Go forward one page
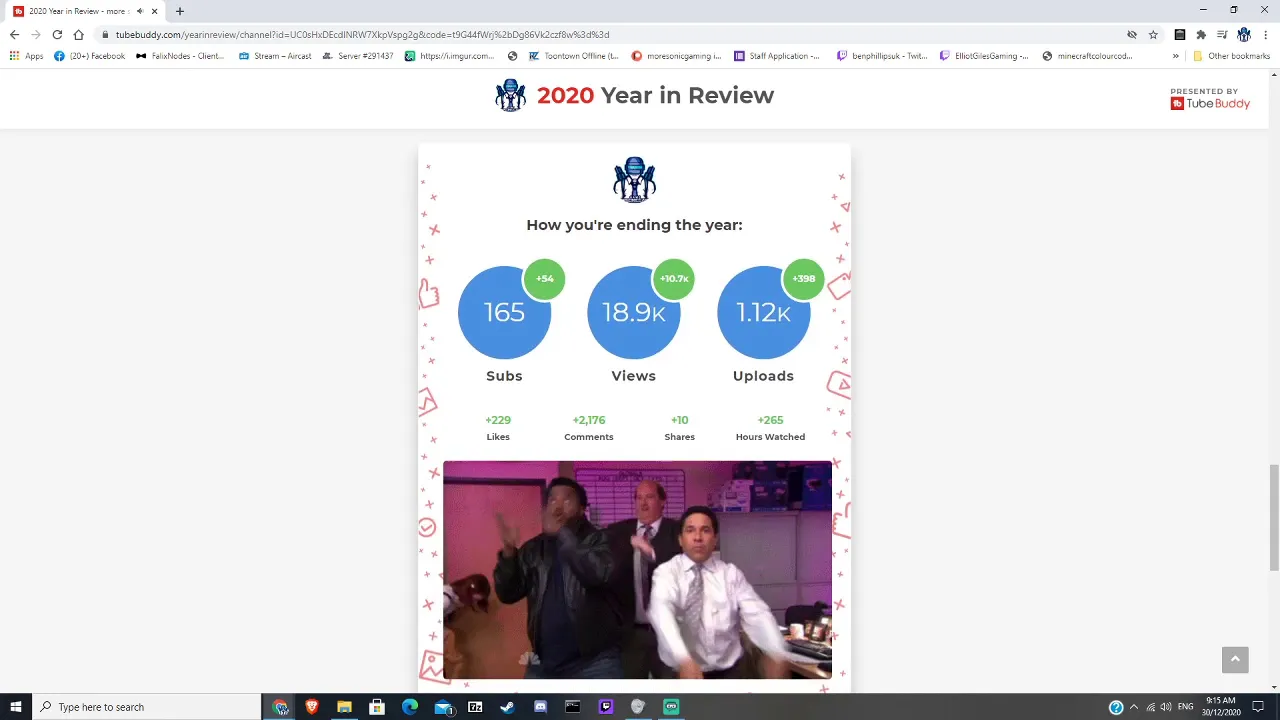1280x720 pixels. (36, 34)
